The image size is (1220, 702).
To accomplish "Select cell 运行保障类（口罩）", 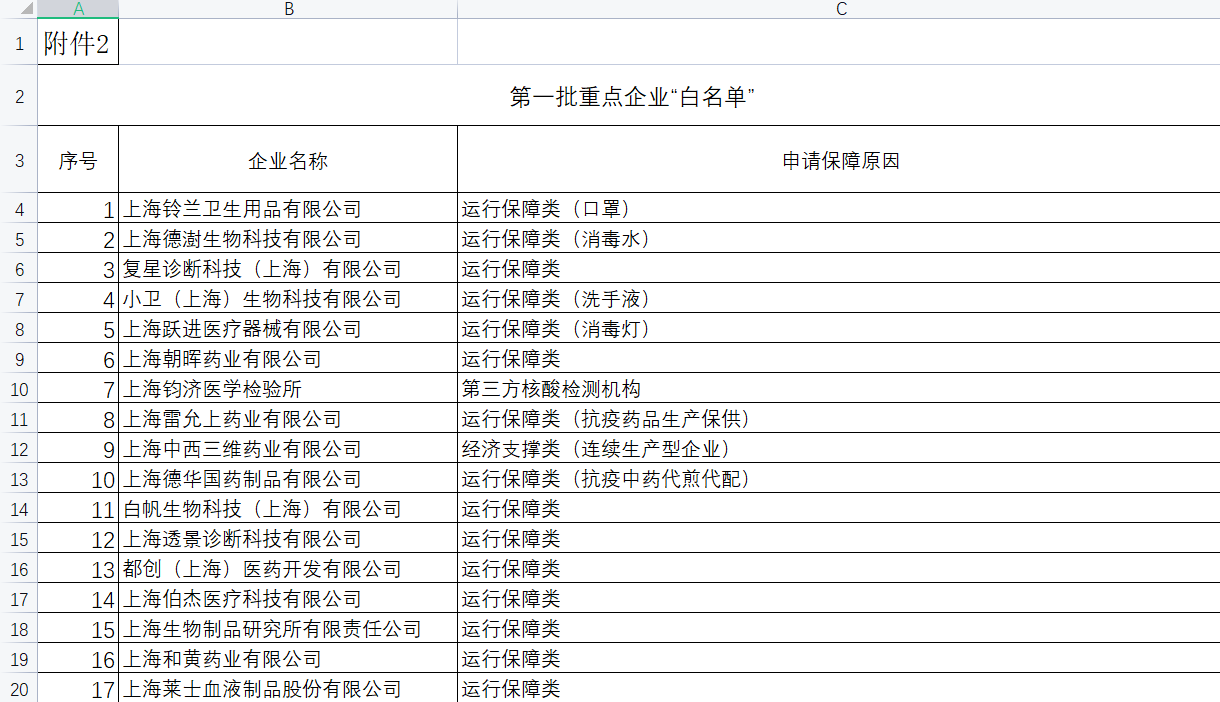I will (839, 209).
